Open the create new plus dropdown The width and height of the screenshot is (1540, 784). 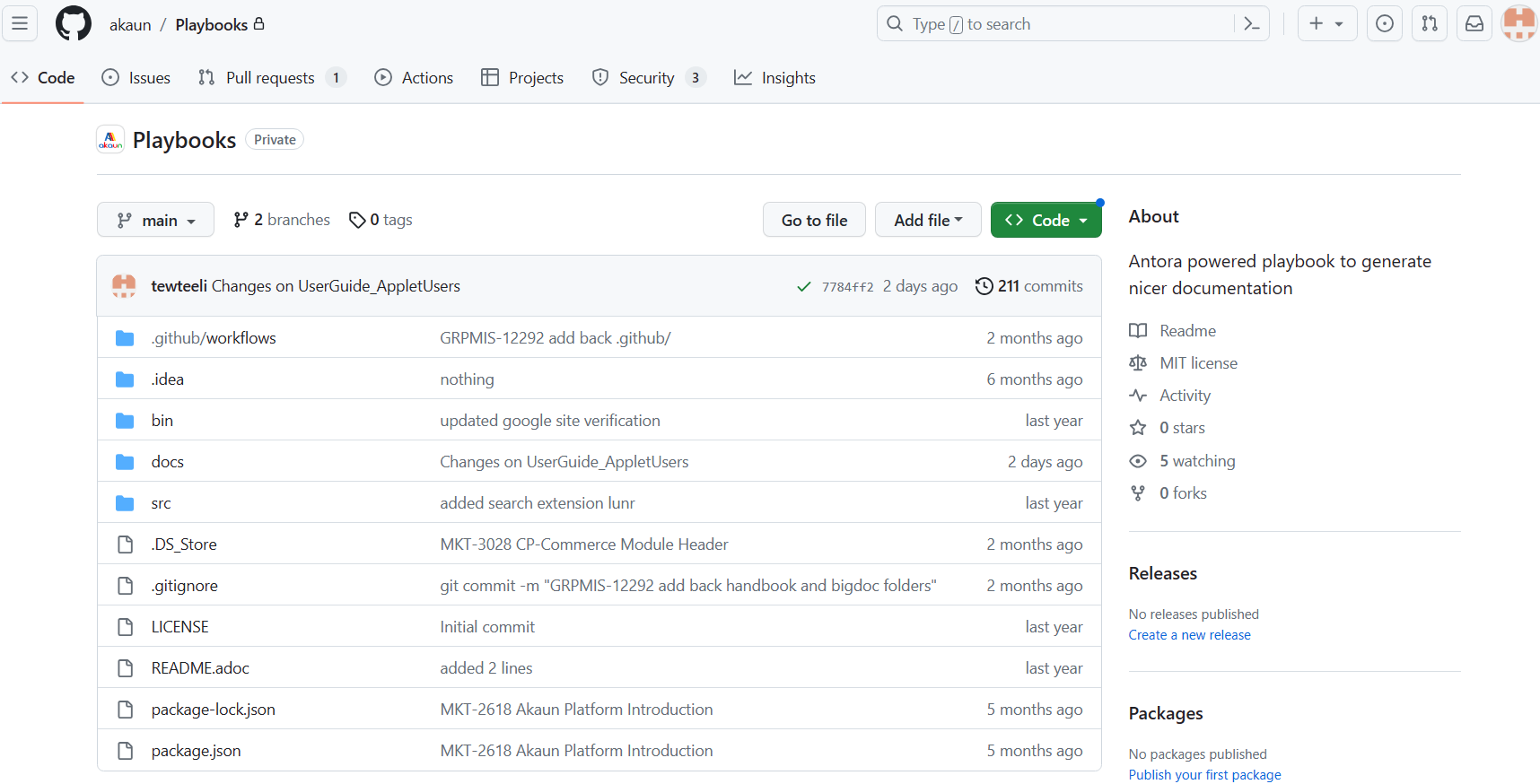pos(1326,24)
